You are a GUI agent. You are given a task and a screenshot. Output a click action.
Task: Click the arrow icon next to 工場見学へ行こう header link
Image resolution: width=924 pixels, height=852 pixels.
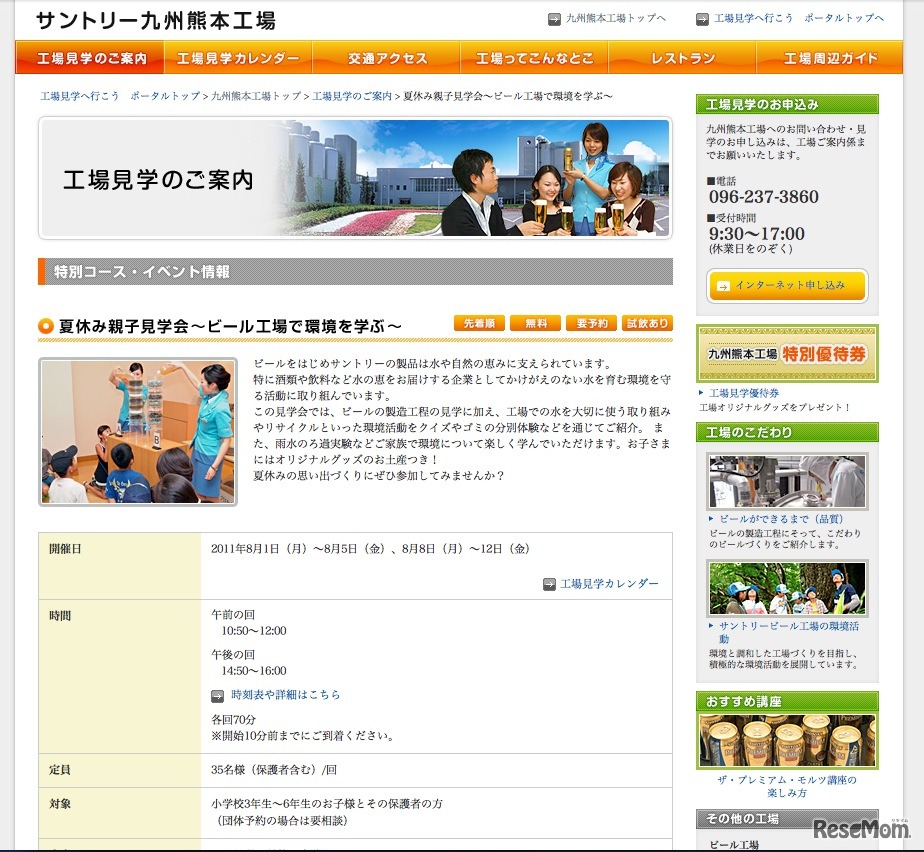700,17
